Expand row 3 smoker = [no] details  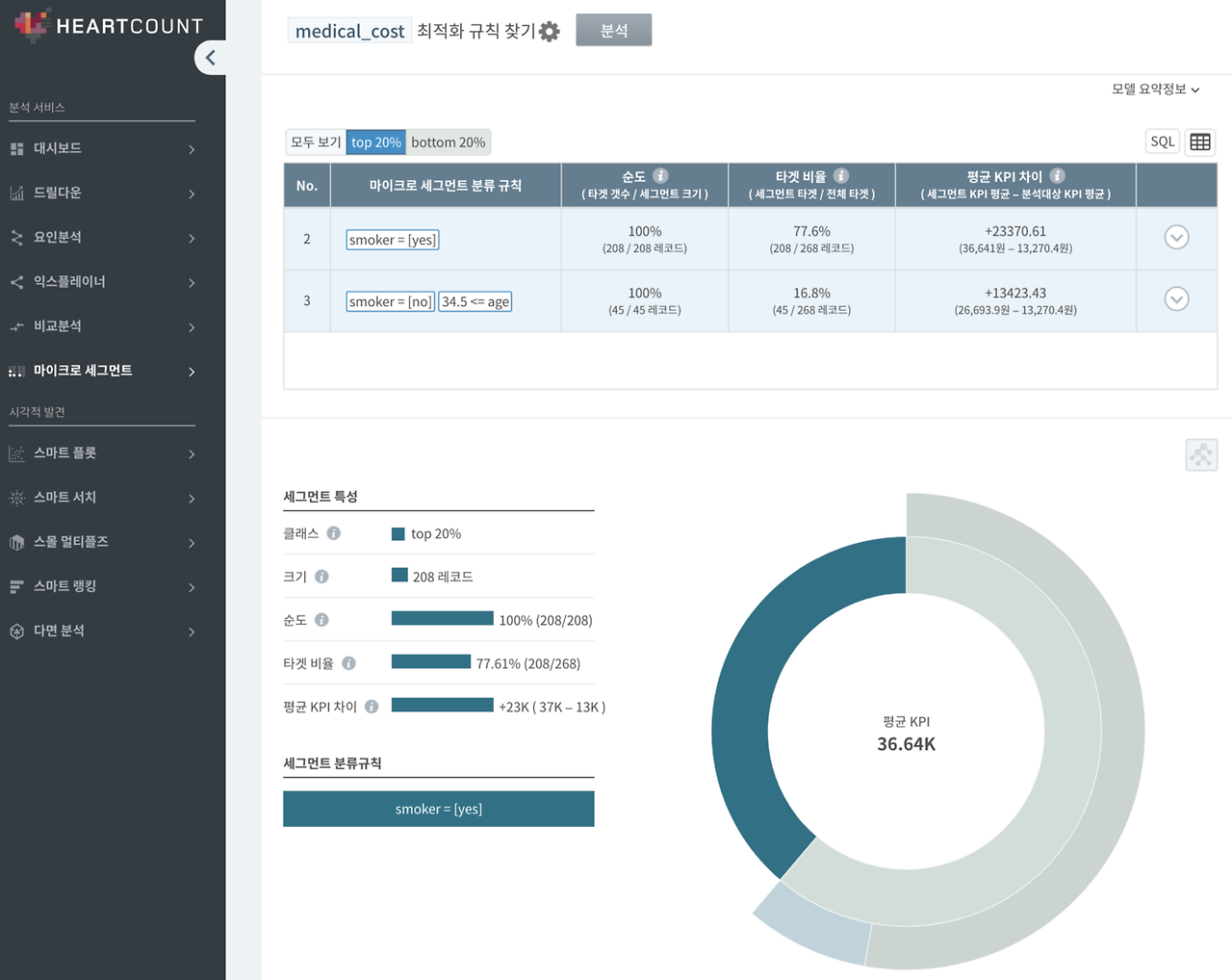(x=1176, y=299)
